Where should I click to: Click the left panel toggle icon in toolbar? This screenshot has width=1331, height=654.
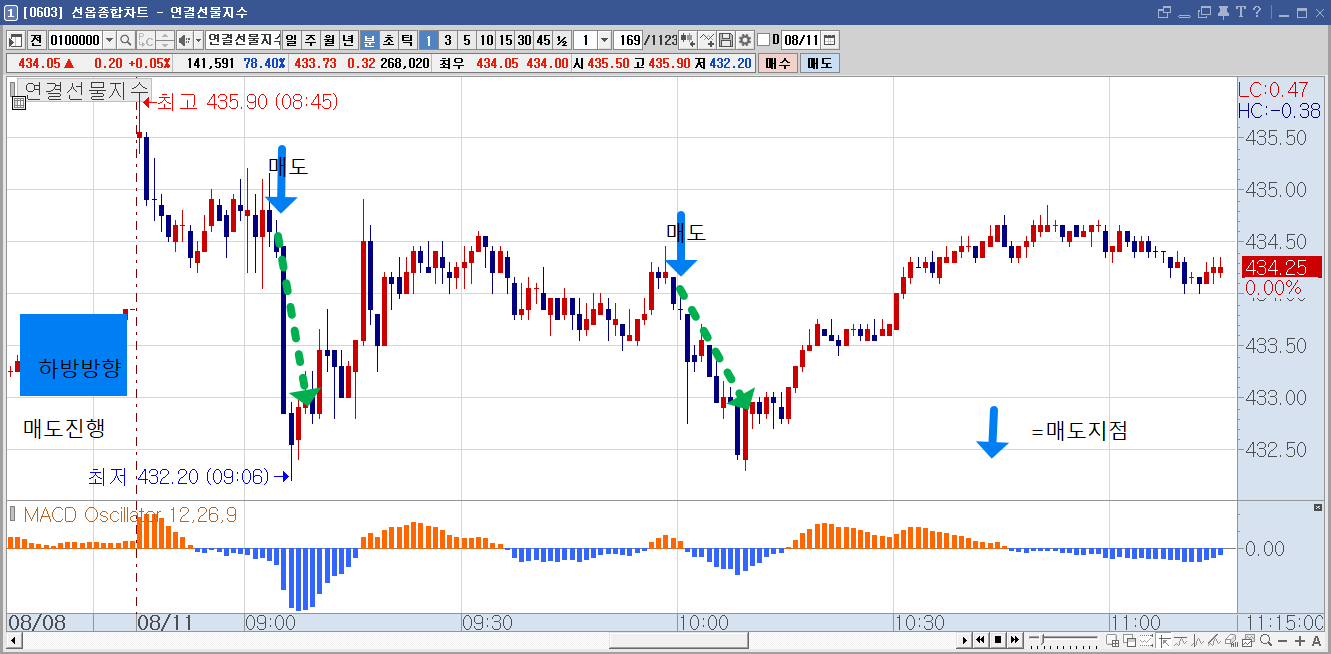pos(16,40)
